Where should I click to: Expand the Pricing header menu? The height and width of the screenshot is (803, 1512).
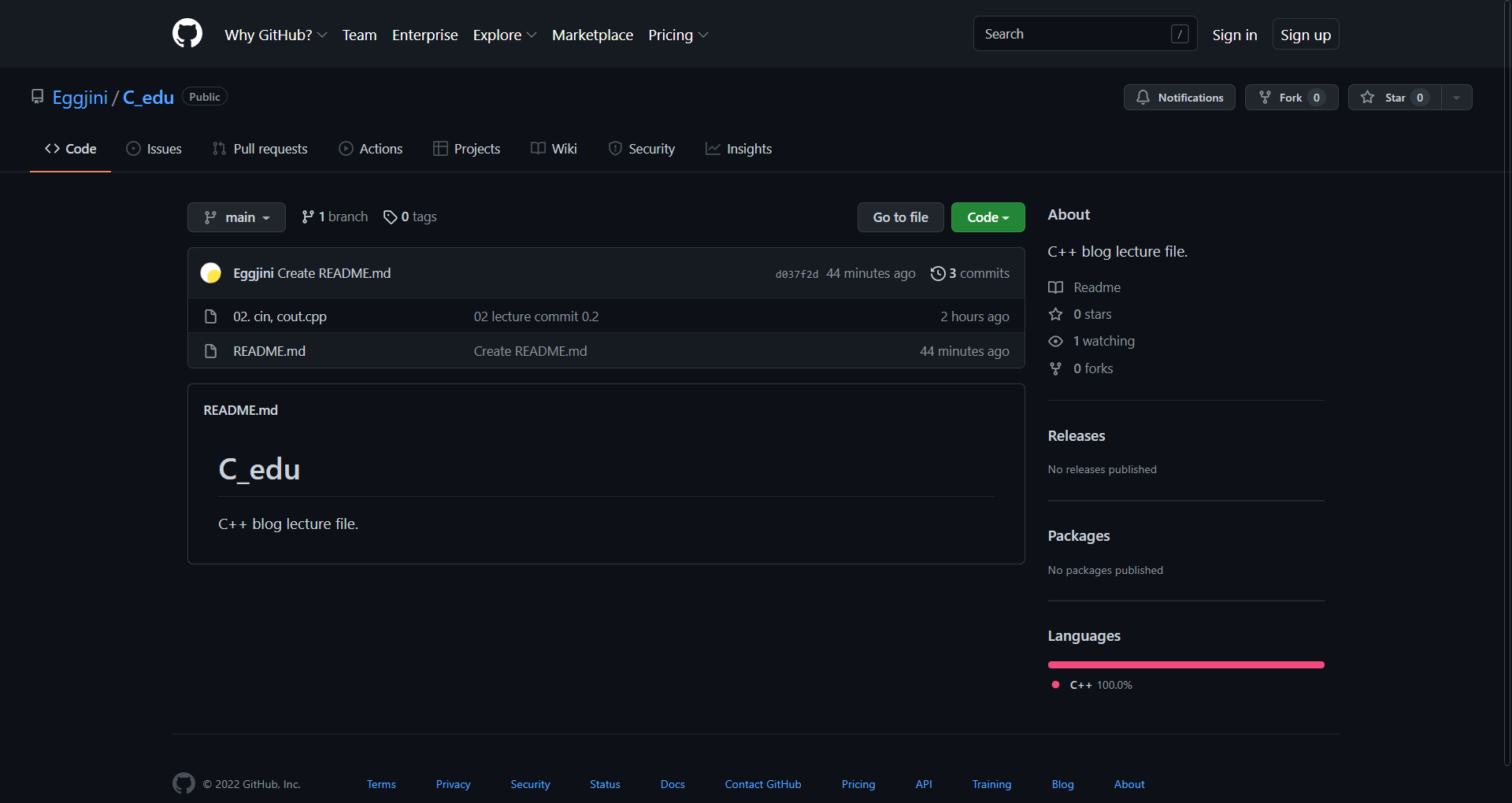[678, 35]
